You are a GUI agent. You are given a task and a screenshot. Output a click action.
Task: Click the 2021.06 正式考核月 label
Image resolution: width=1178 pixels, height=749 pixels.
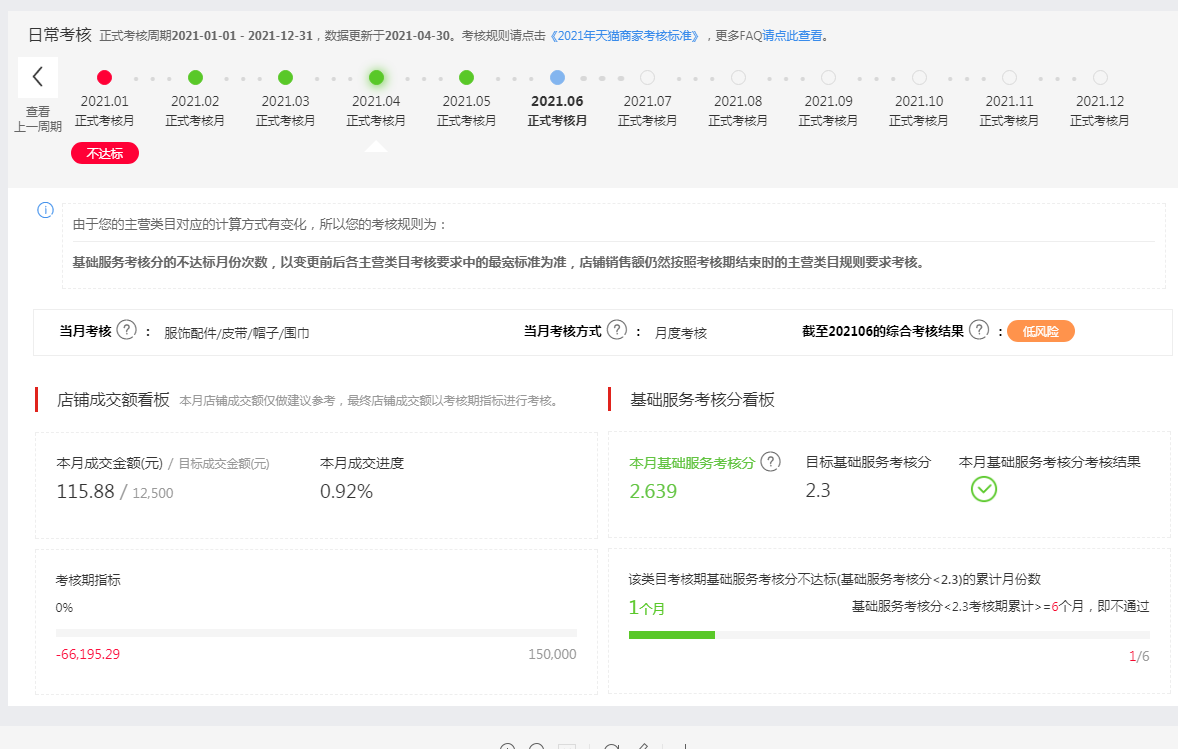tap(557, 110)
